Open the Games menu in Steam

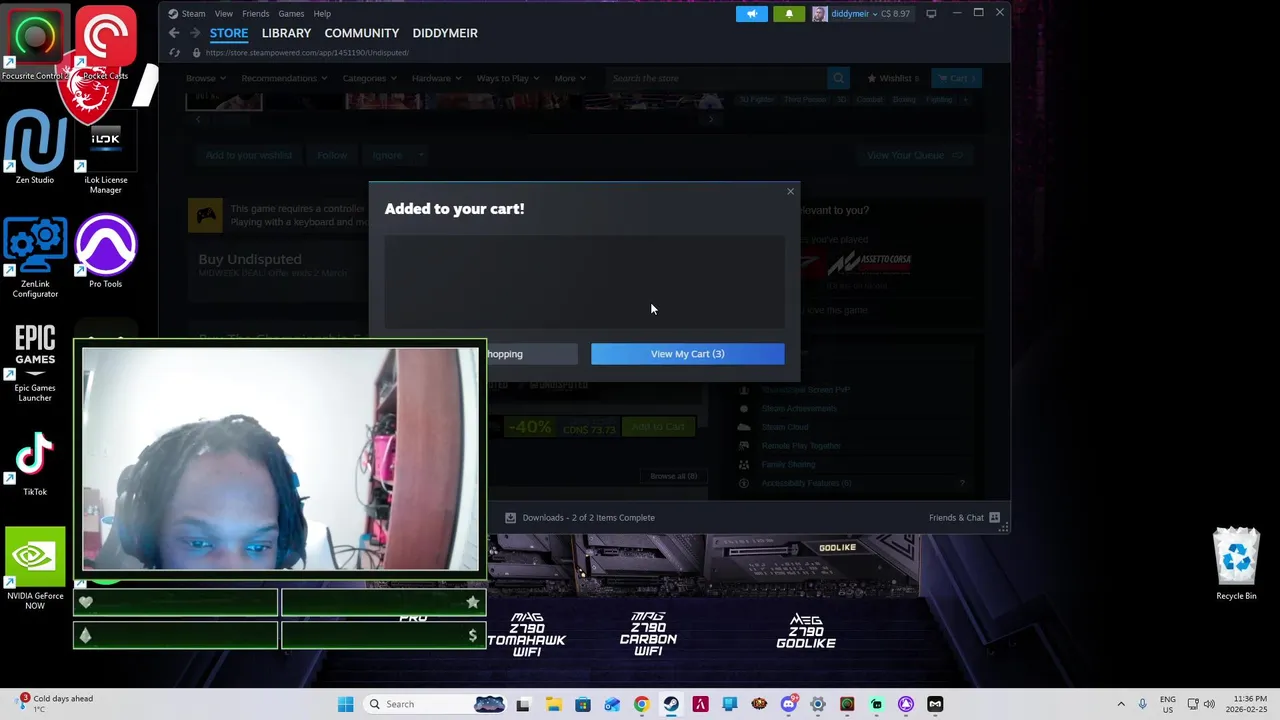291,14
